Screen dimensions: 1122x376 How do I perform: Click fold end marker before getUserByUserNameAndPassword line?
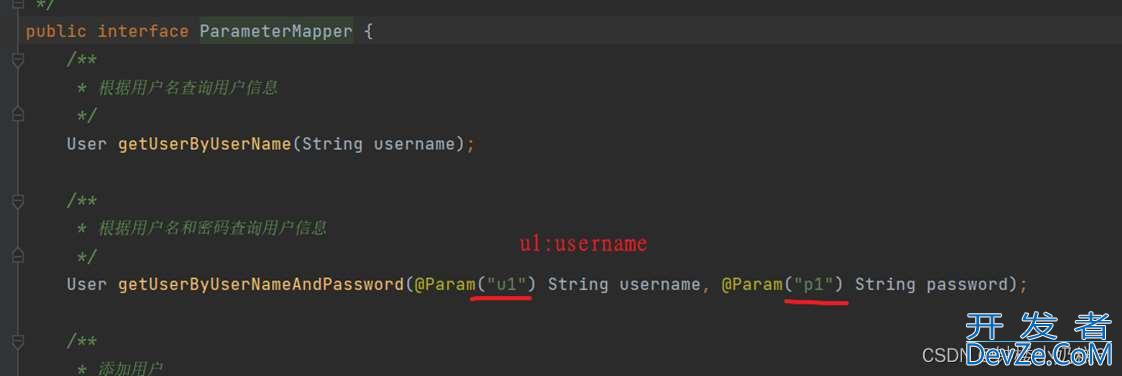pyautogui.click(x=18, y=255)
